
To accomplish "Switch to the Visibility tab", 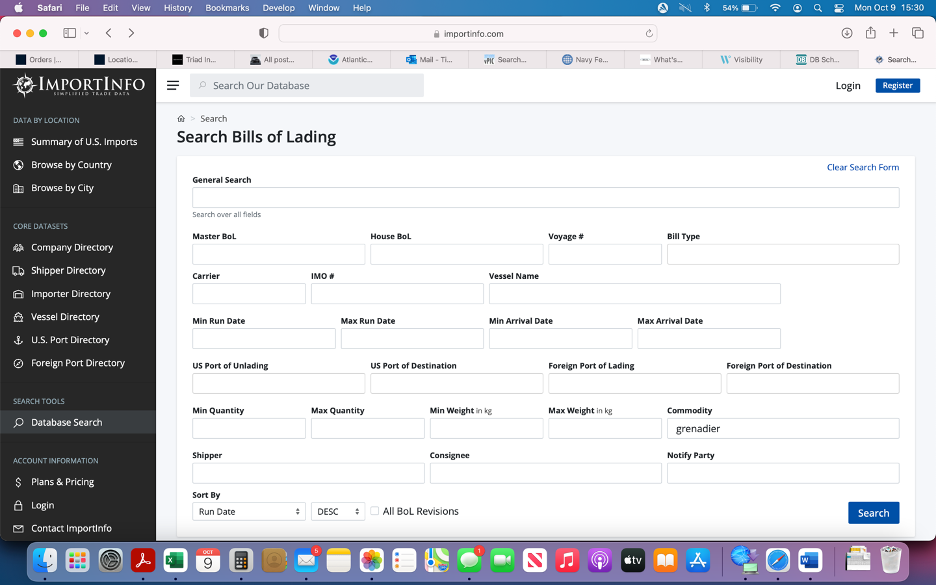I will pos(741,60).
